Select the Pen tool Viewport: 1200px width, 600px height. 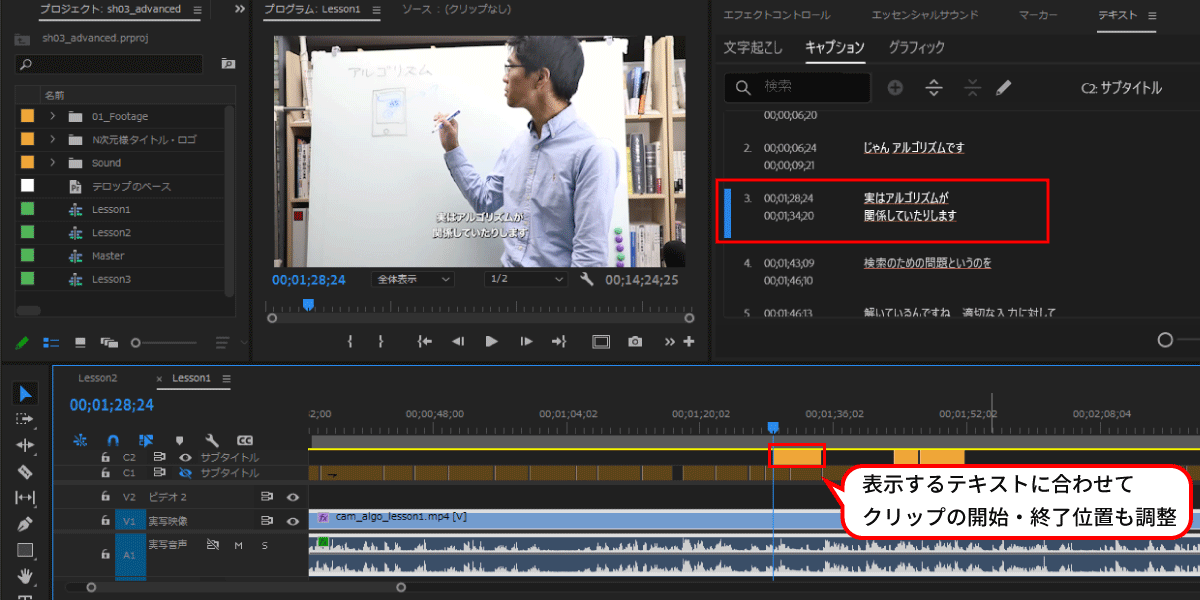click(26, 523)
